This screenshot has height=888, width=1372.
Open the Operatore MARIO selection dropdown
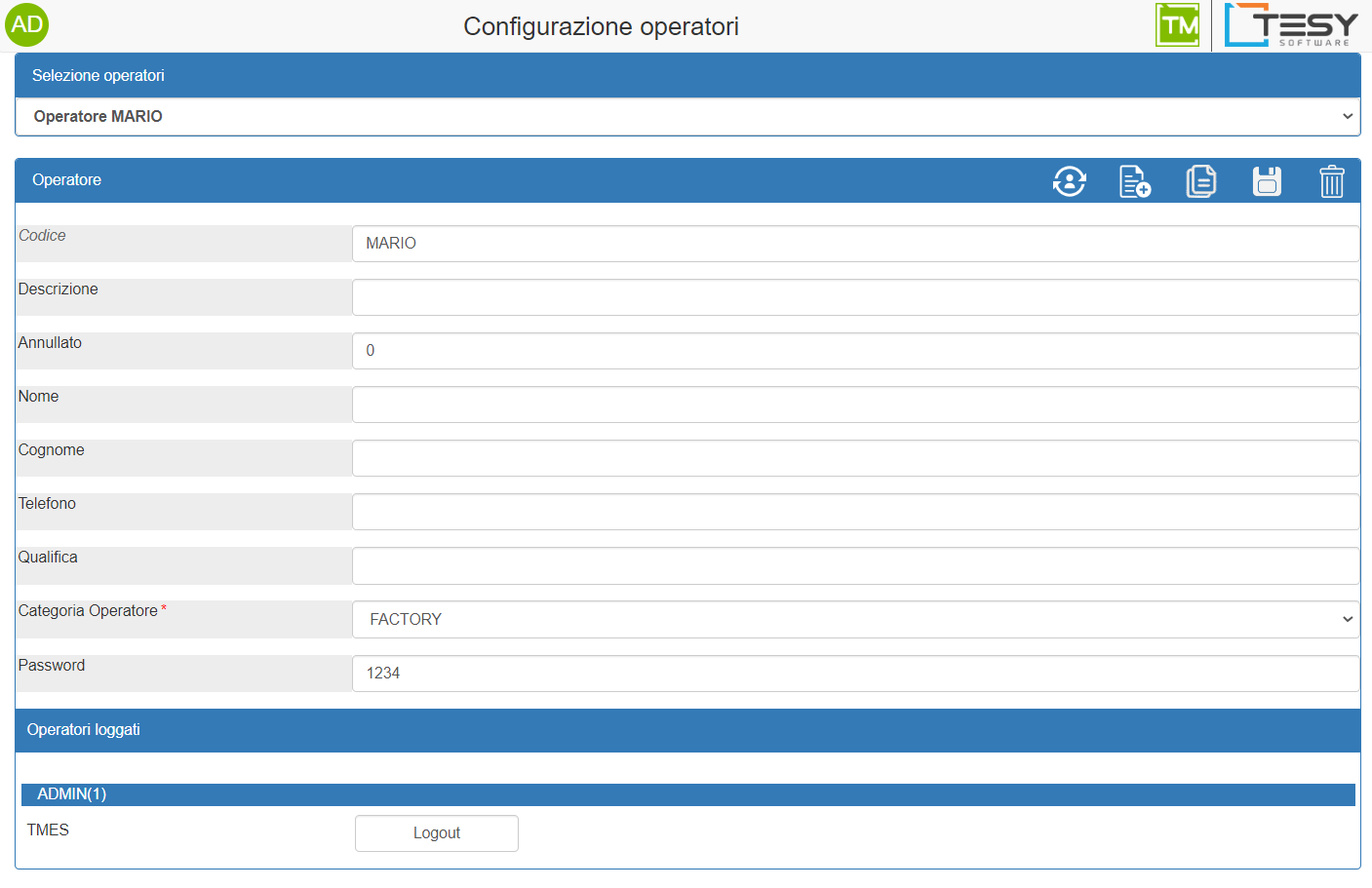pyautogui.click(x=687, y=117)
